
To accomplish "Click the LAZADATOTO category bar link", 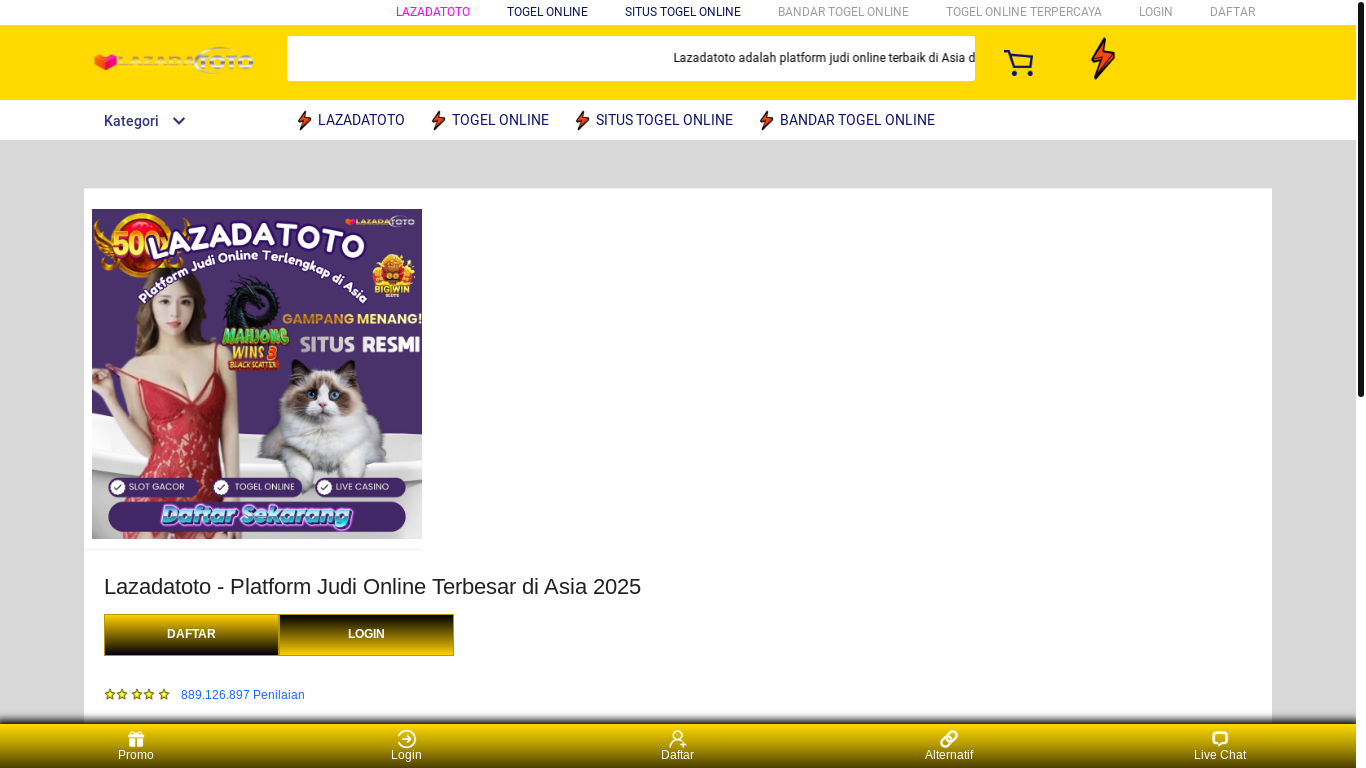I will 361,120.
